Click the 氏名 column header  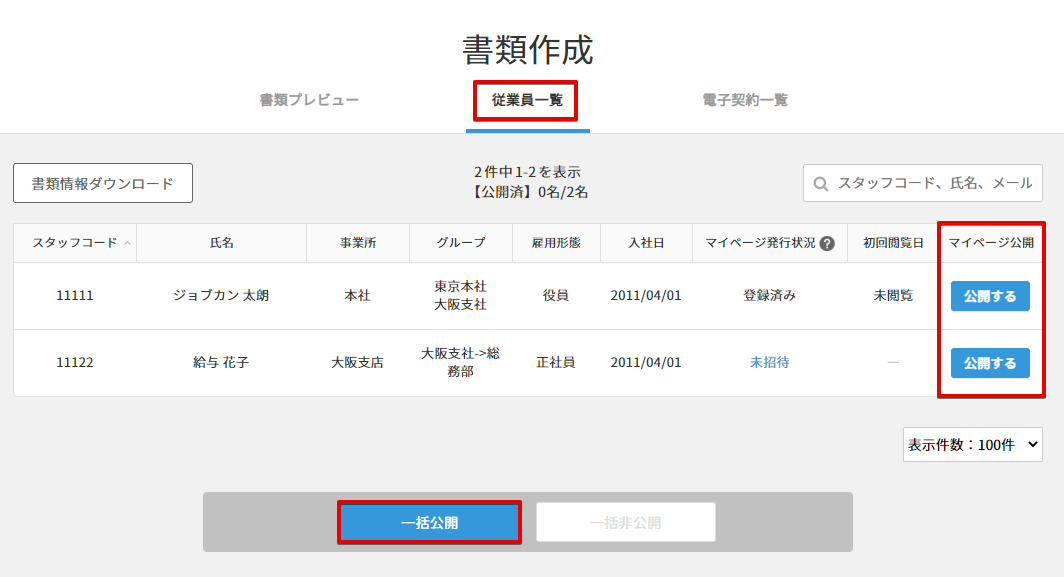[x=221, y=243]
